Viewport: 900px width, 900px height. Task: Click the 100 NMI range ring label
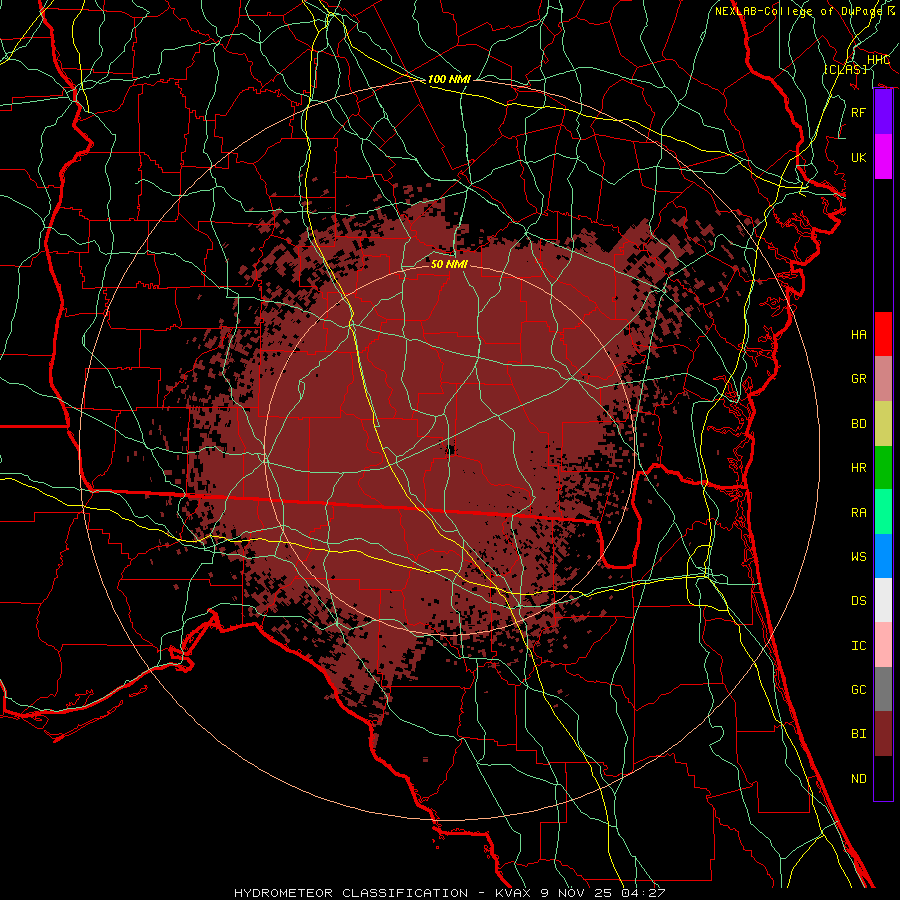[x=449, y=79]
